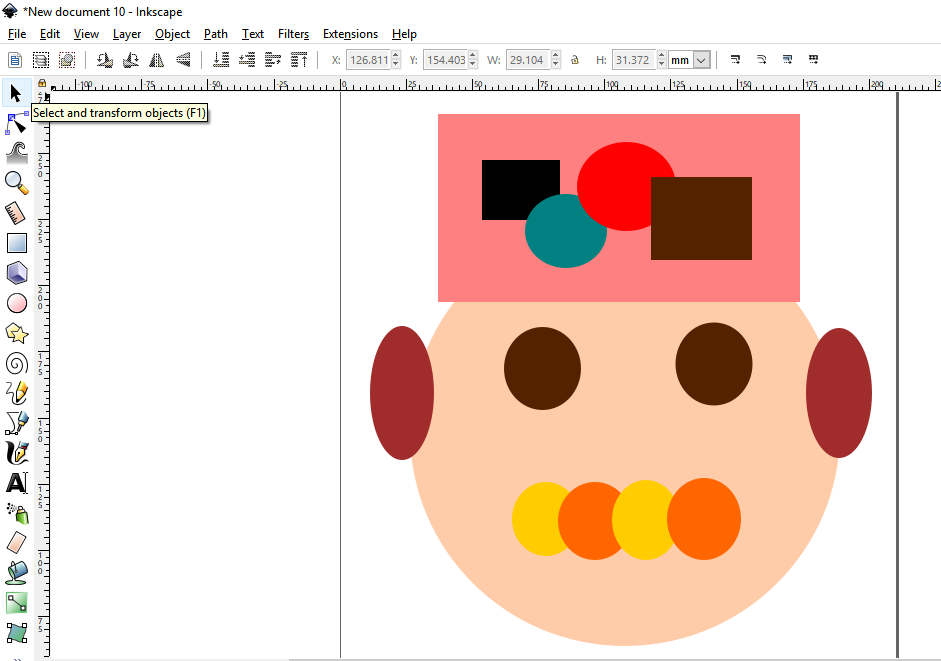Activate the 3D Box tool
This screenshot has width=941, height=661.
coord(16,272)
